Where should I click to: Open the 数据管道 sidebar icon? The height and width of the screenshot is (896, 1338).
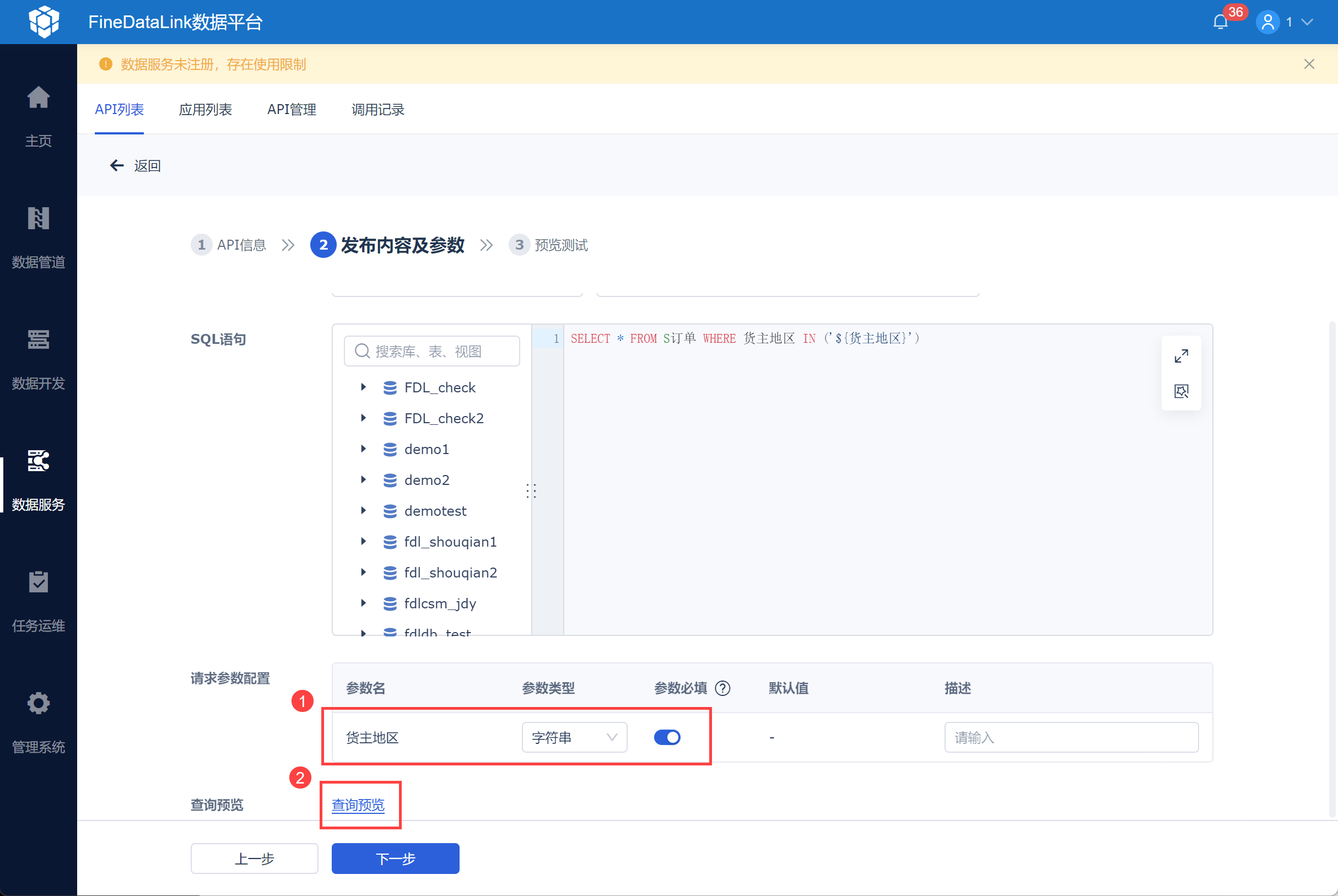click(x=38, y=218)
